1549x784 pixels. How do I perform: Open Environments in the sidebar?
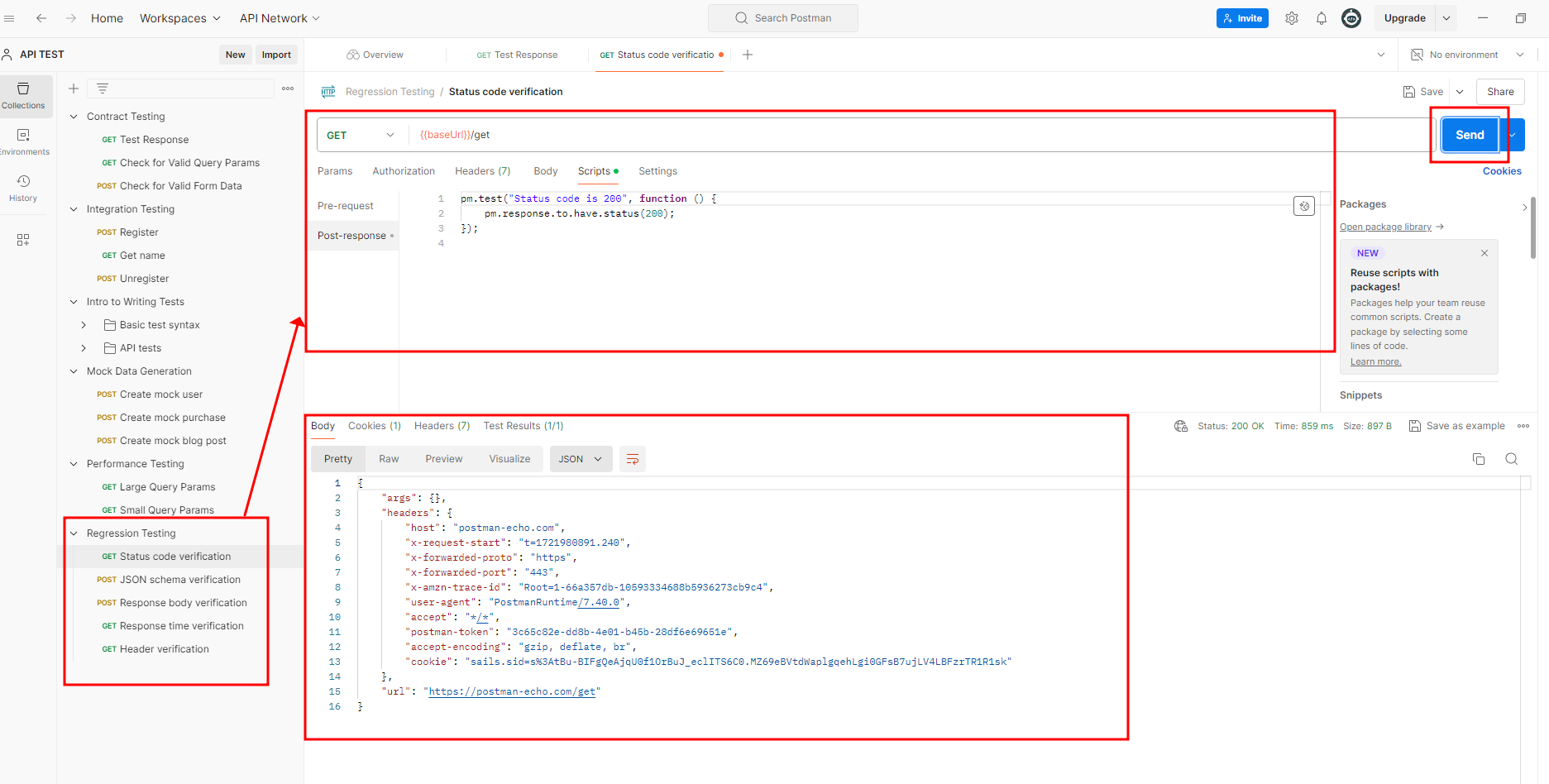pyautogui.click(x=23, y=142)
